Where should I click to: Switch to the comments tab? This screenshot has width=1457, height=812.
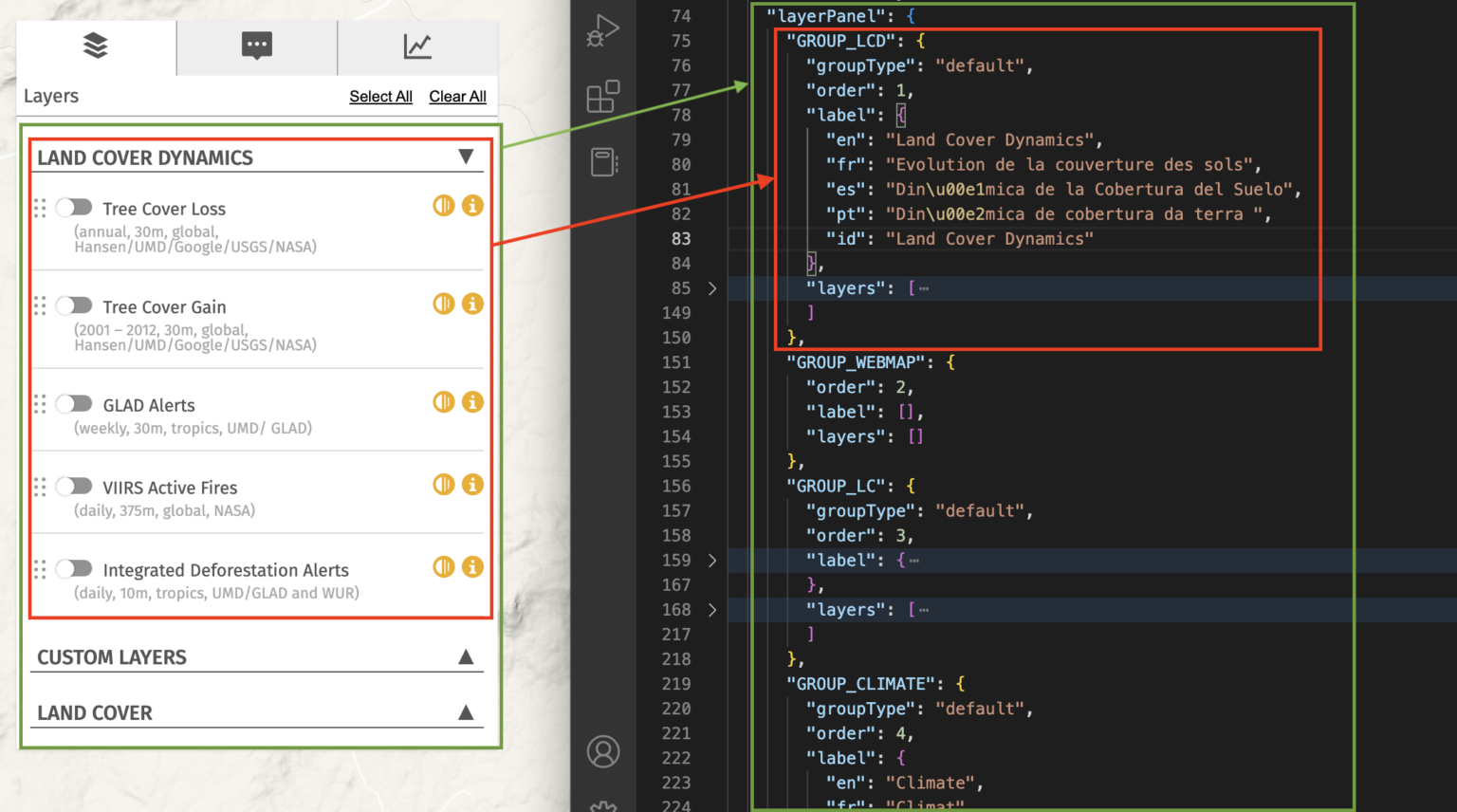256,46
